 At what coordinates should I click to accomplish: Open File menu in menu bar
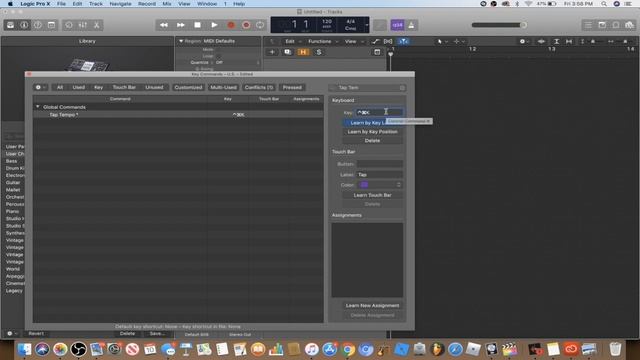[x=61, y=4]
